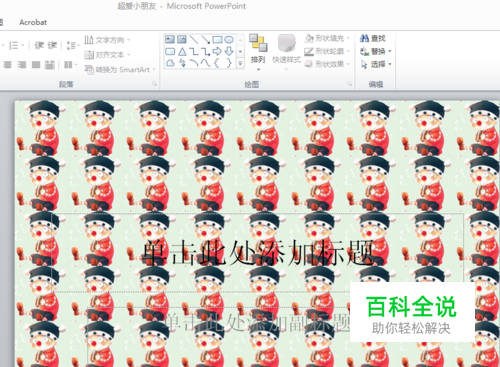The width and height of the screenshot is (500, 367).
Task: Select the rounded rectangle shape
Action: 170,51
